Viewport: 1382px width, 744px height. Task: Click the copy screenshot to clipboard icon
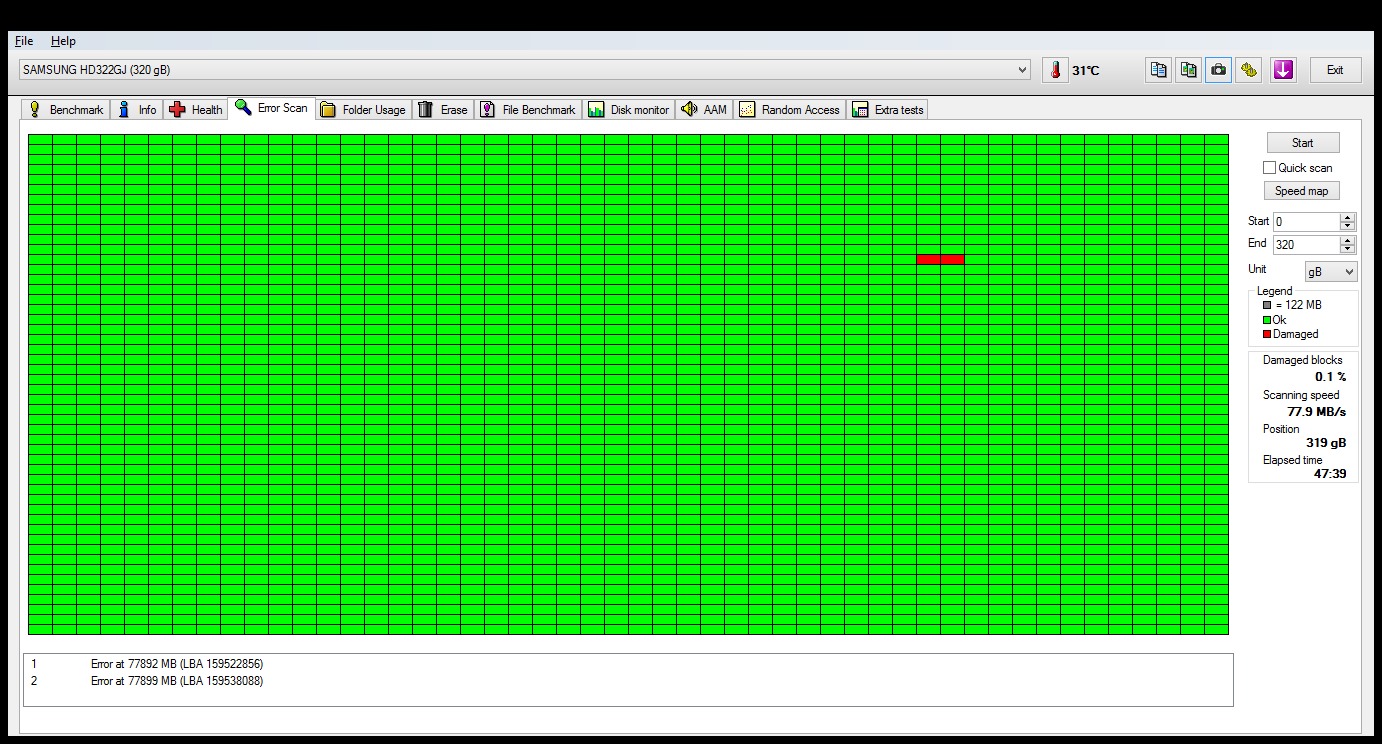1188,70
